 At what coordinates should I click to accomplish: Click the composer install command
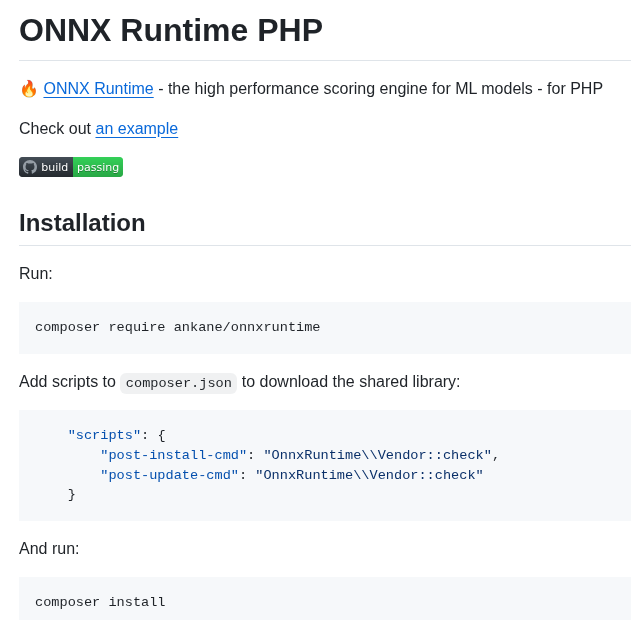(x=100, y=602)
